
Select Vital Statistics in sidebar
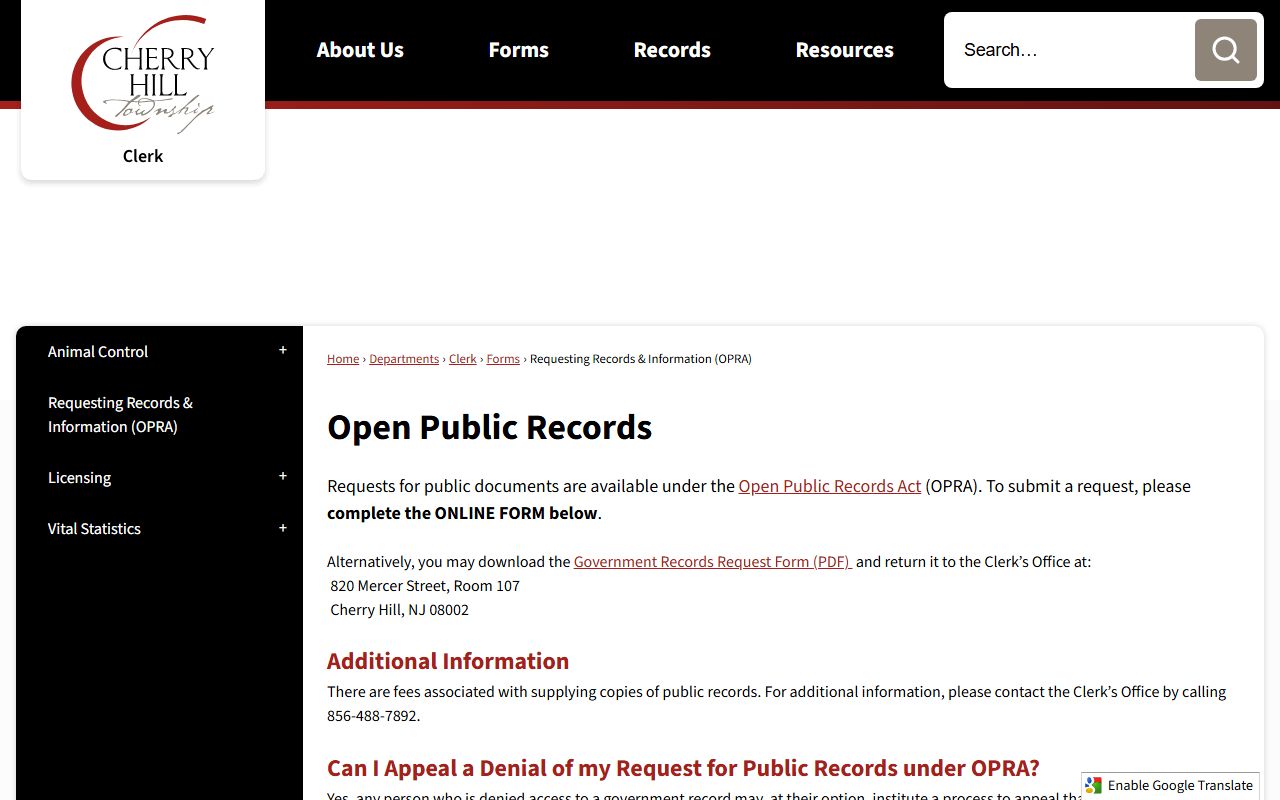[94, 529]
